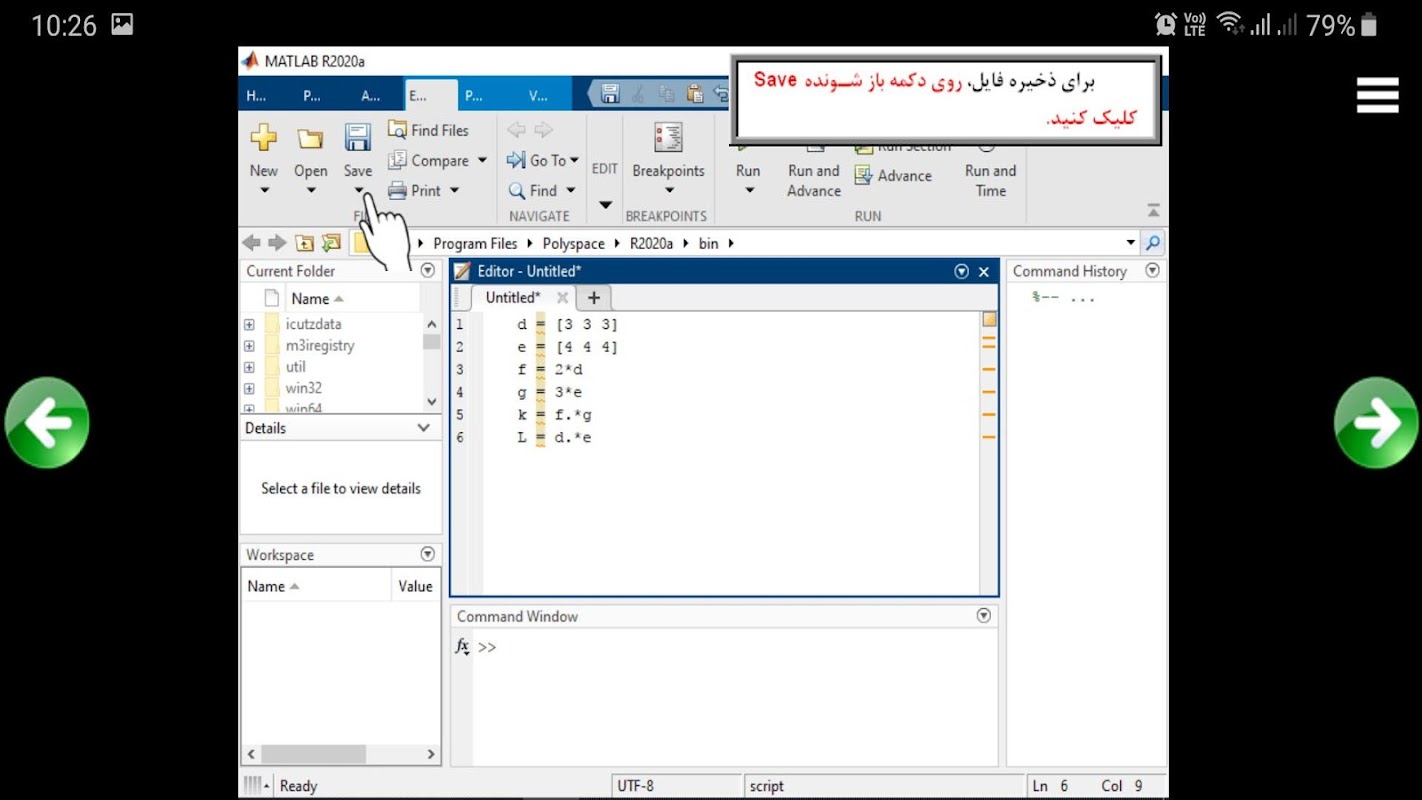The height and width of the screenshot is (800, 1422).
Task: Click Polyspace in the address path
Action: 573,243
